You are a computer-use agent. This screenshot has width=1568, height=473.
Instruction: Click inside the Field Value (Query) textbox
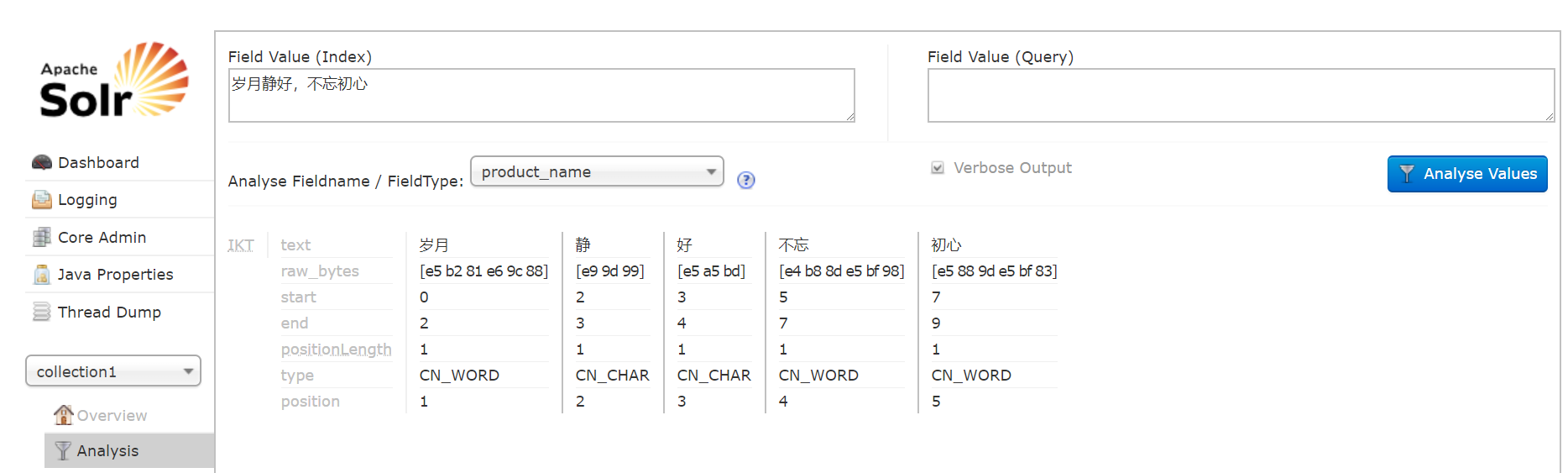(x=1241, y=96)
